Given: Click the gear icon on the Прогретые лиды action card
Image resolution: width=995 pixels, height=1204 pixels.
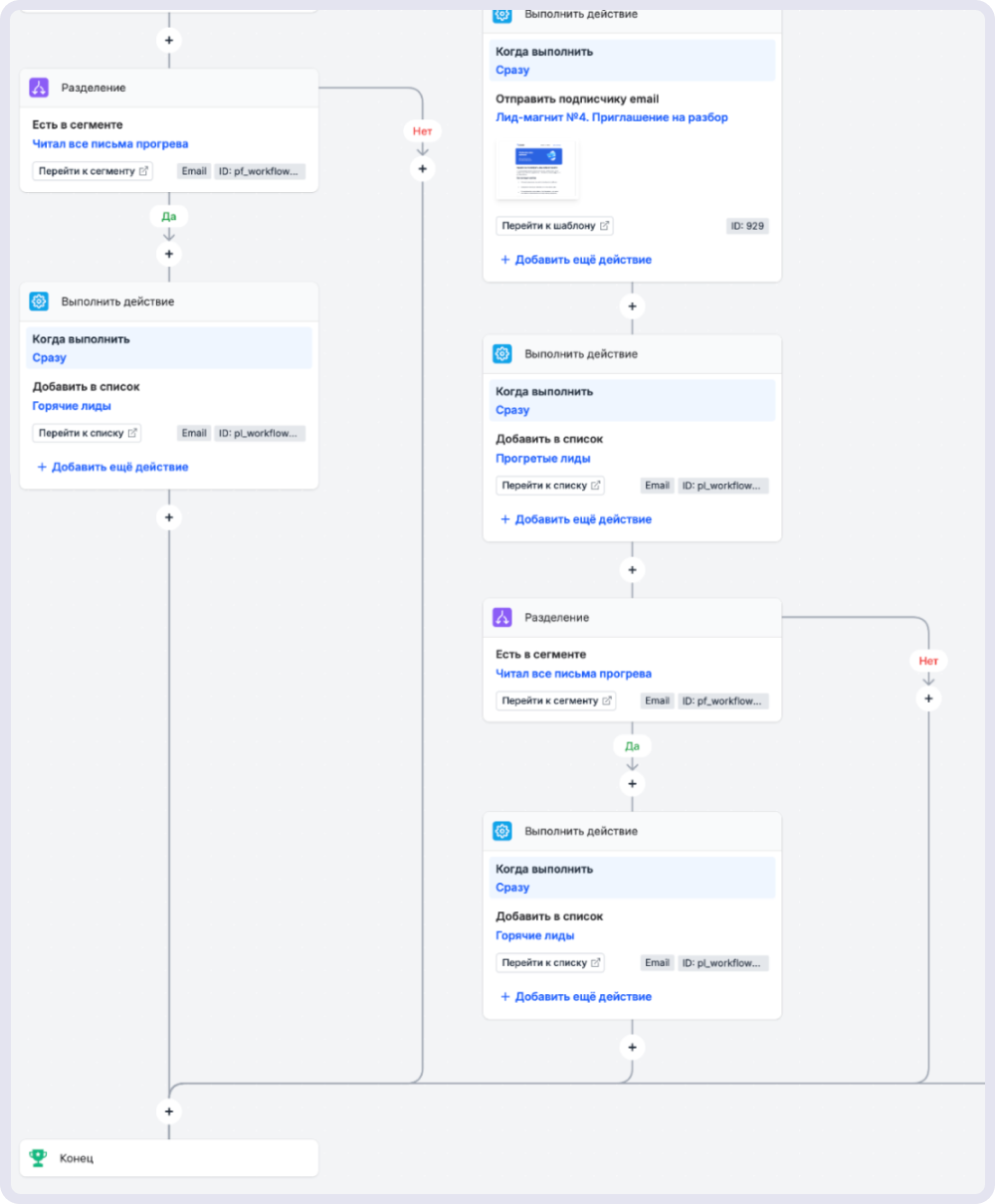Looking at the screenshot, I should click(x=502, y=354).
